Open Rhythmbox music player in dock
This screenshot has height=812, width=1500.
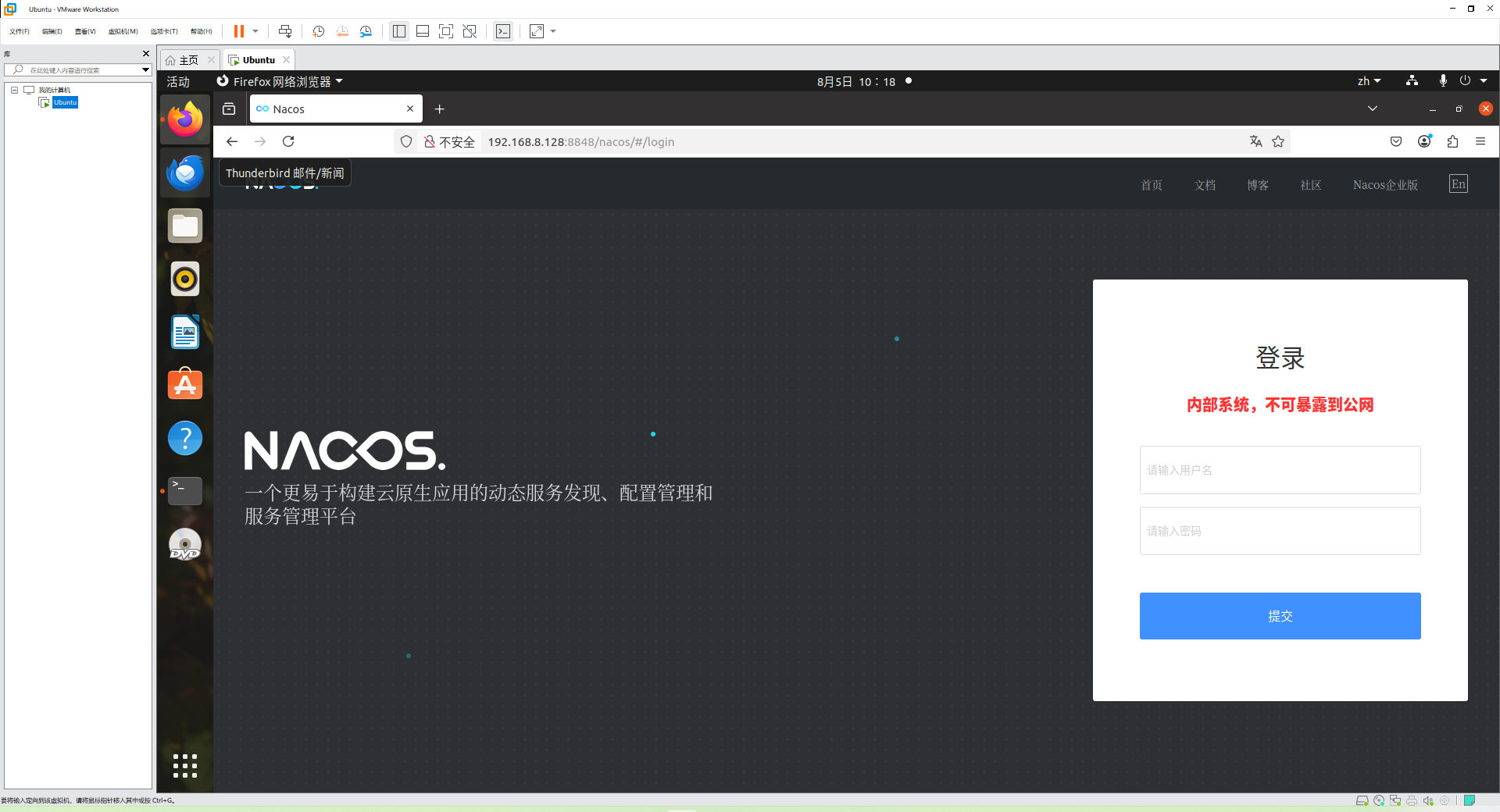185,279
